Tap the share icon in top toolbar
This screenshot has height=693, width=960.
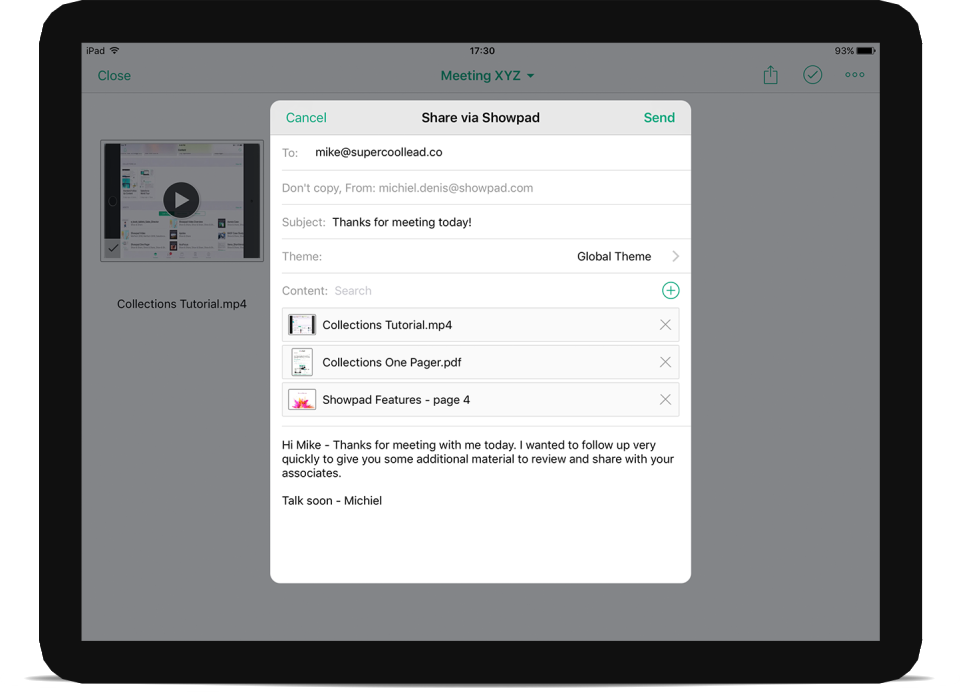click(x=770, y=75)
